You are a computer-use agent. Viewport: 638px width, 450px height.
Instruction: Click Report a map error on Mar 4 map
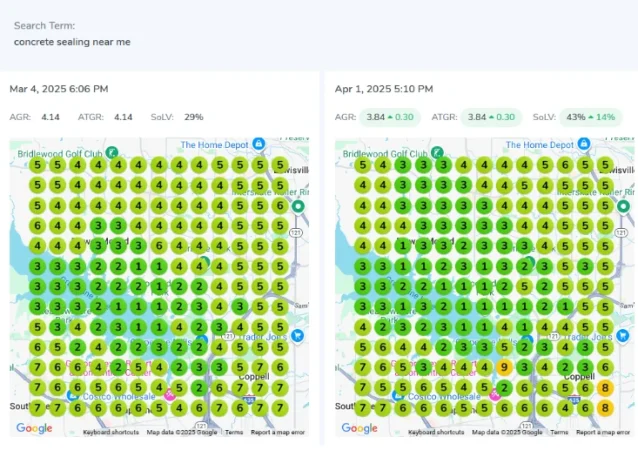point(279,433)
